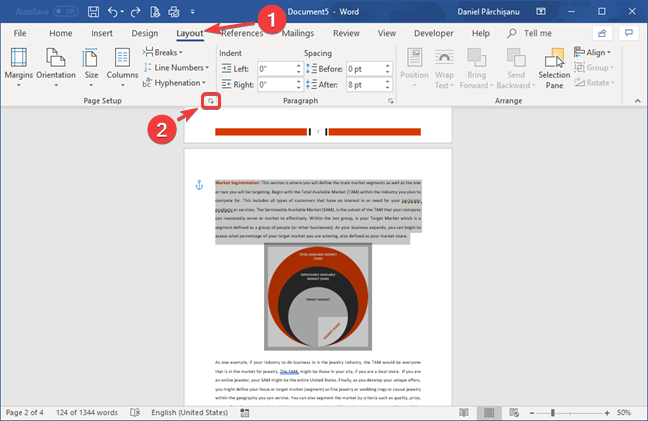The height and width of the screenshot is (421, 648).
Task: Click the macro recording icon in status bar
Action: click(245, 413)
